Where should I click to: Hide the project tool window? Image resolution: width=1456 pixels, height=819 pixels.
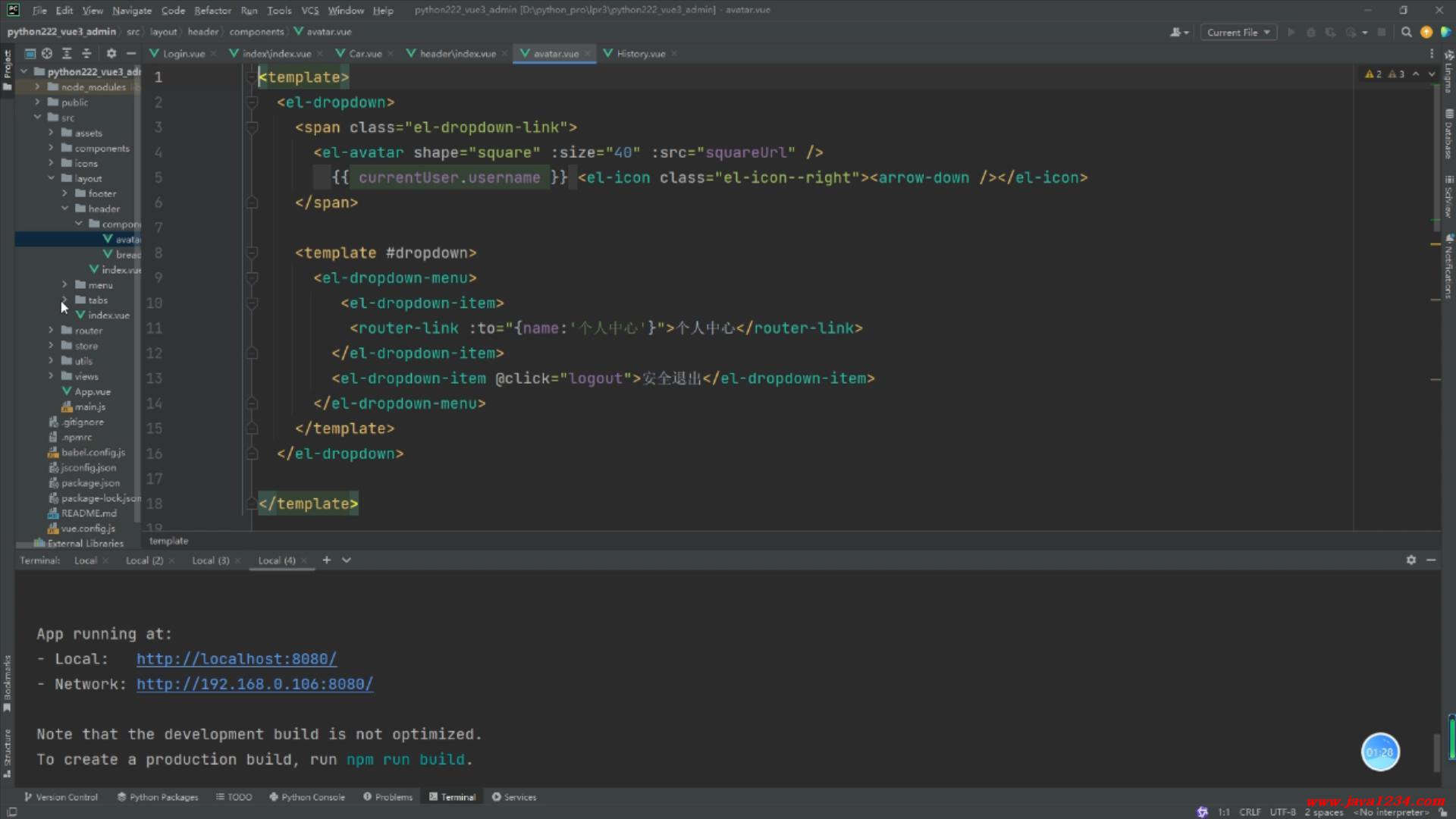131,53
